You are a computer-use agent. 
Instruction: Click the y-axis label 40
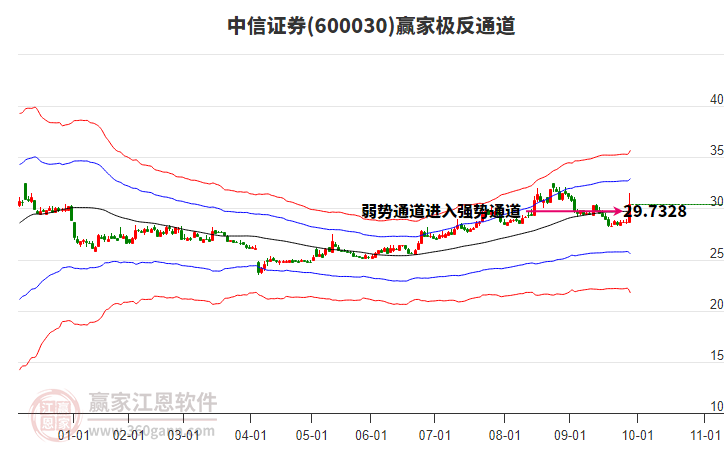point(717,99)
